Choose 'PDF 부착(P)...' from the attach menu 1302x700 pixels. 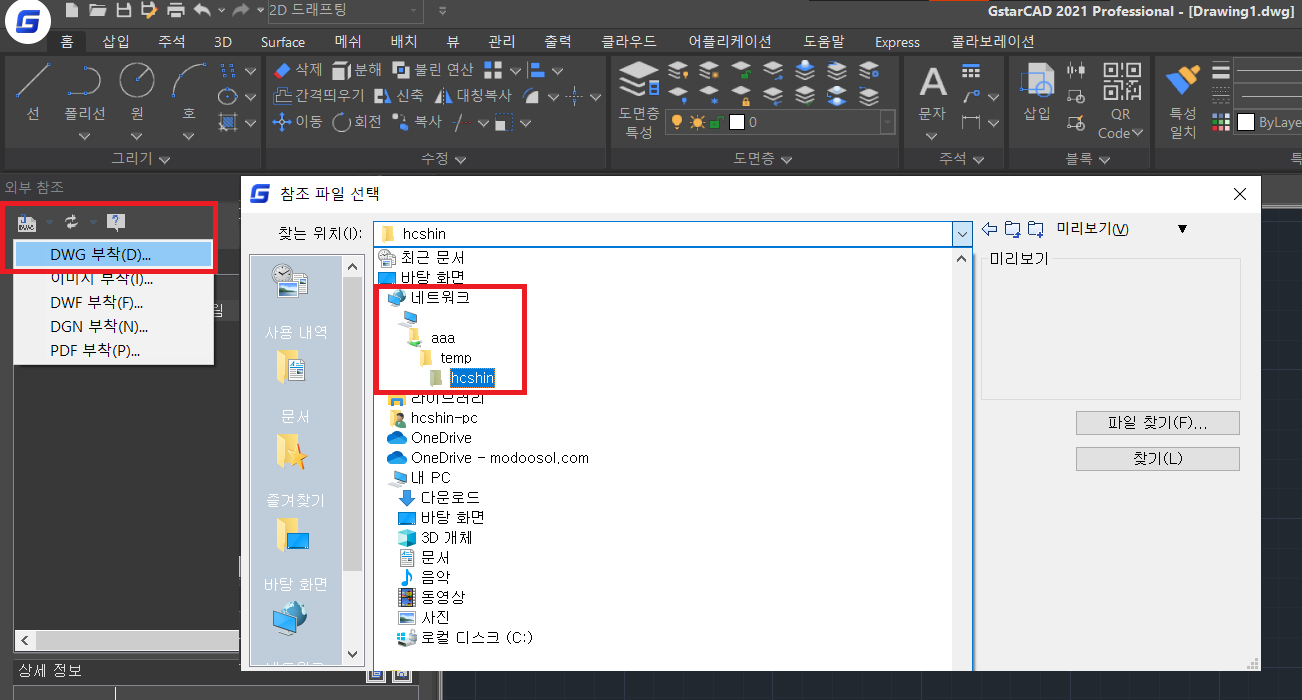[113, 350]
